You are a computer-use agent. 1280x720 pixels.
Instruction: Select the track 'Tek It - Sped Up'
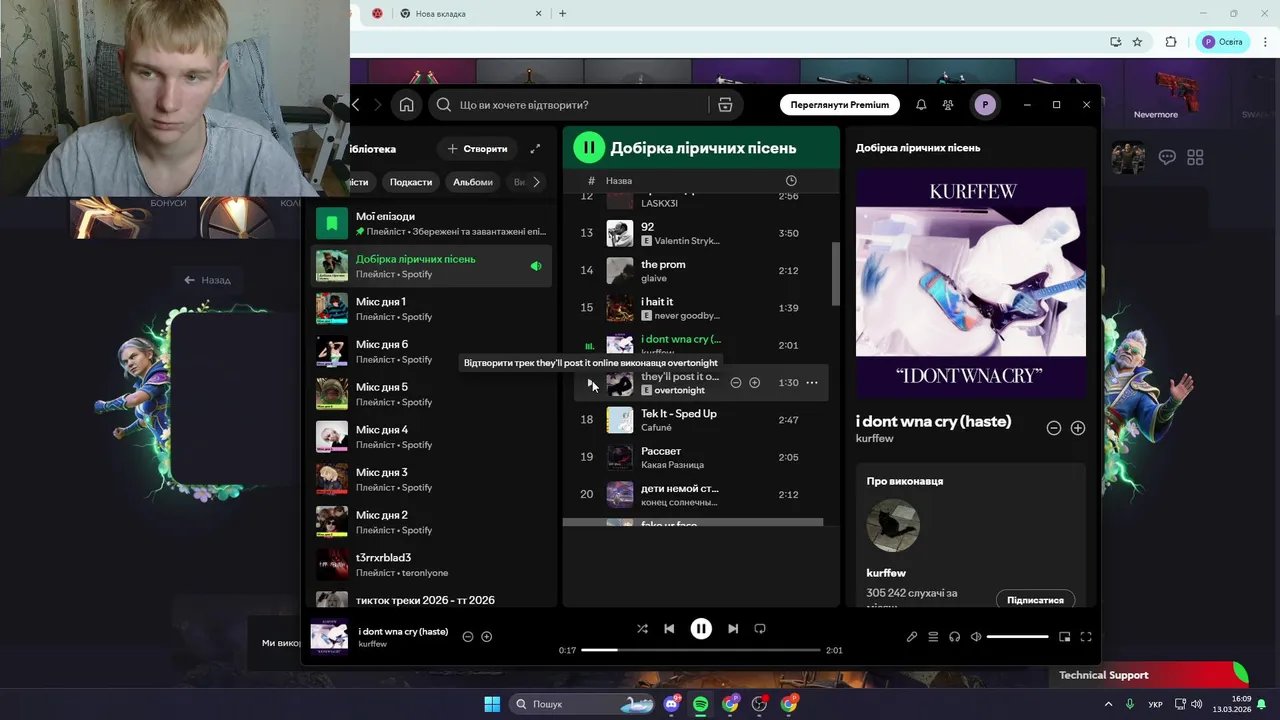pos(701,420)
